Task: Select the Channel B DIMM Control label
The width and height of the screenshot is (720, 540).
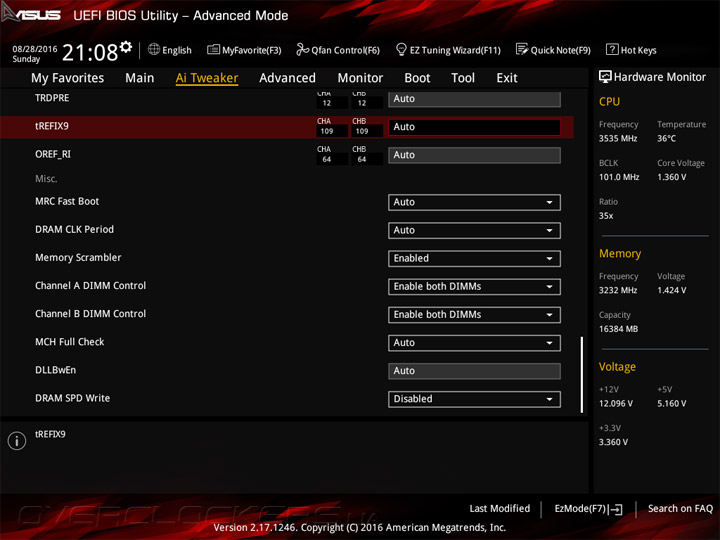Action: click(x=90, y=314)
